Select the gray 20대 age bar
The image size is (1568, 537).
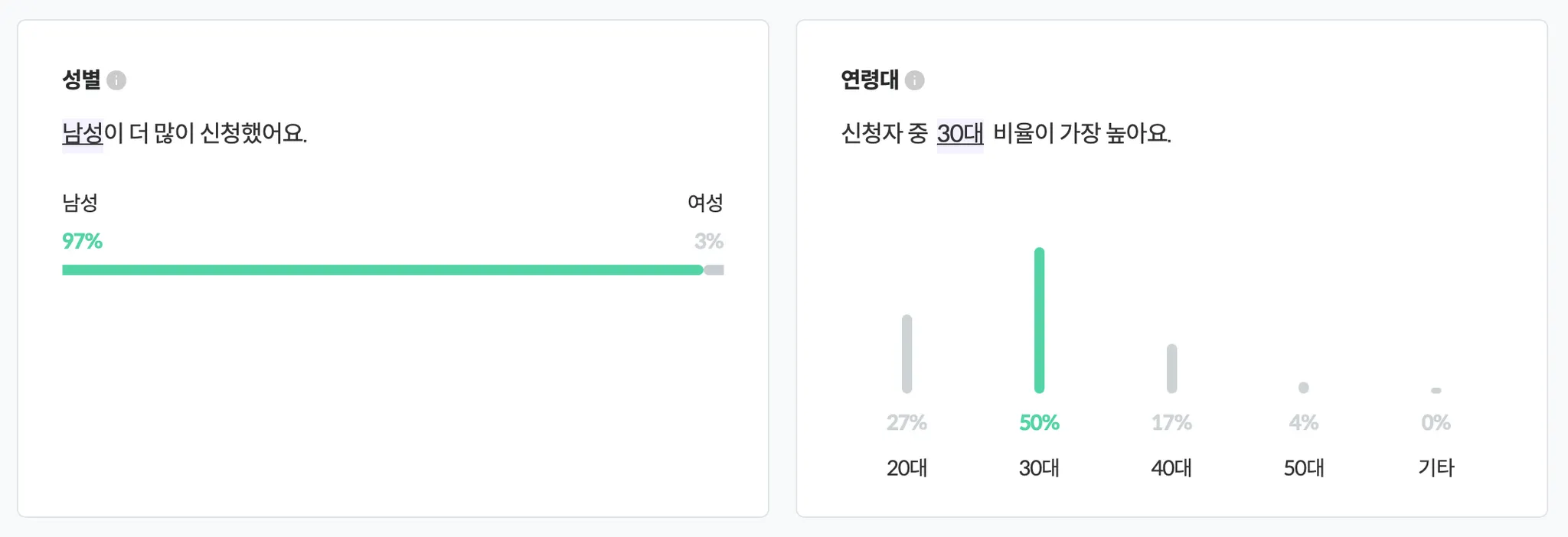906,353
